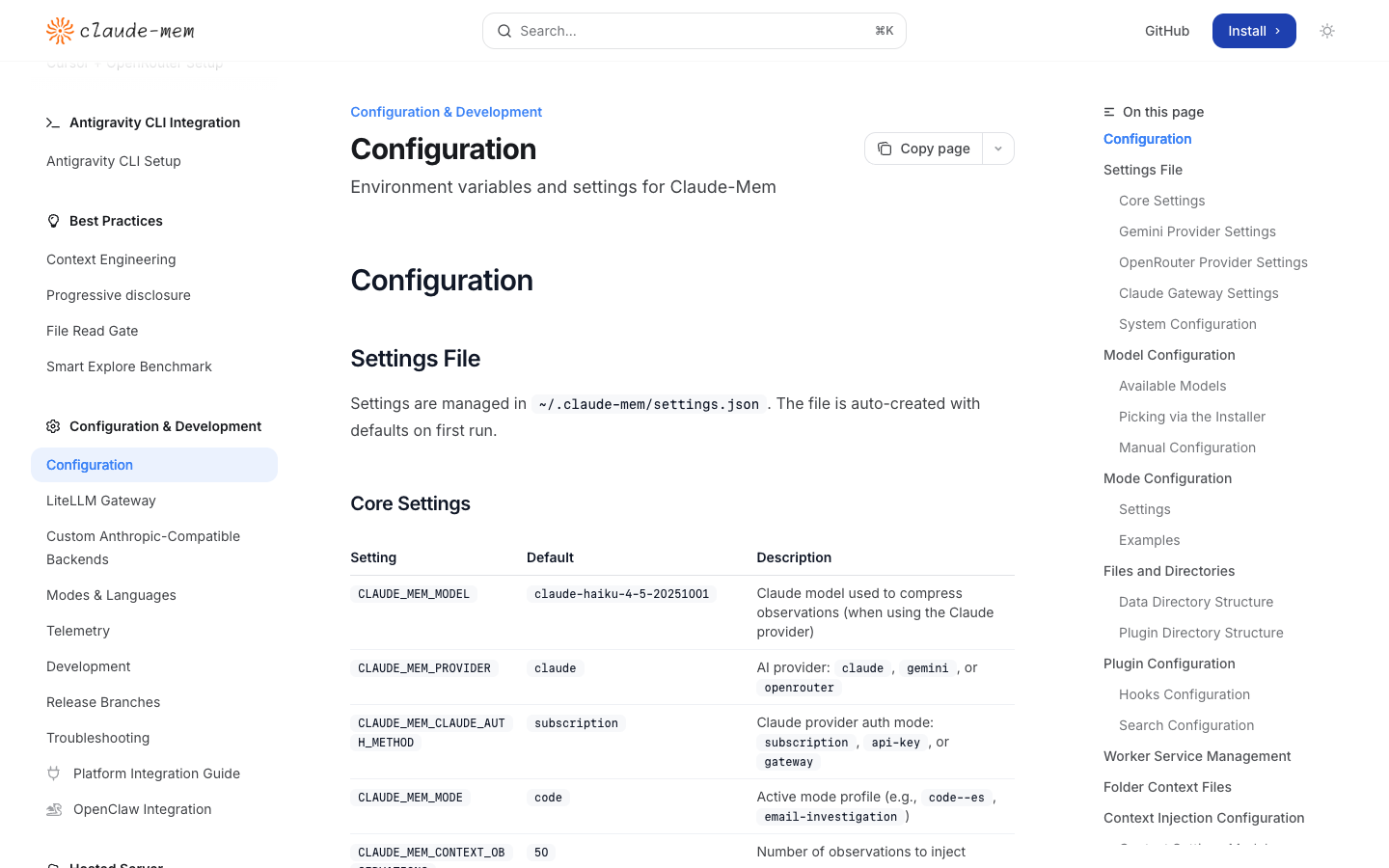Open the Copy page dropdown arrow
The height and width of the screenshot is (868, 1389).
point(998,149)
